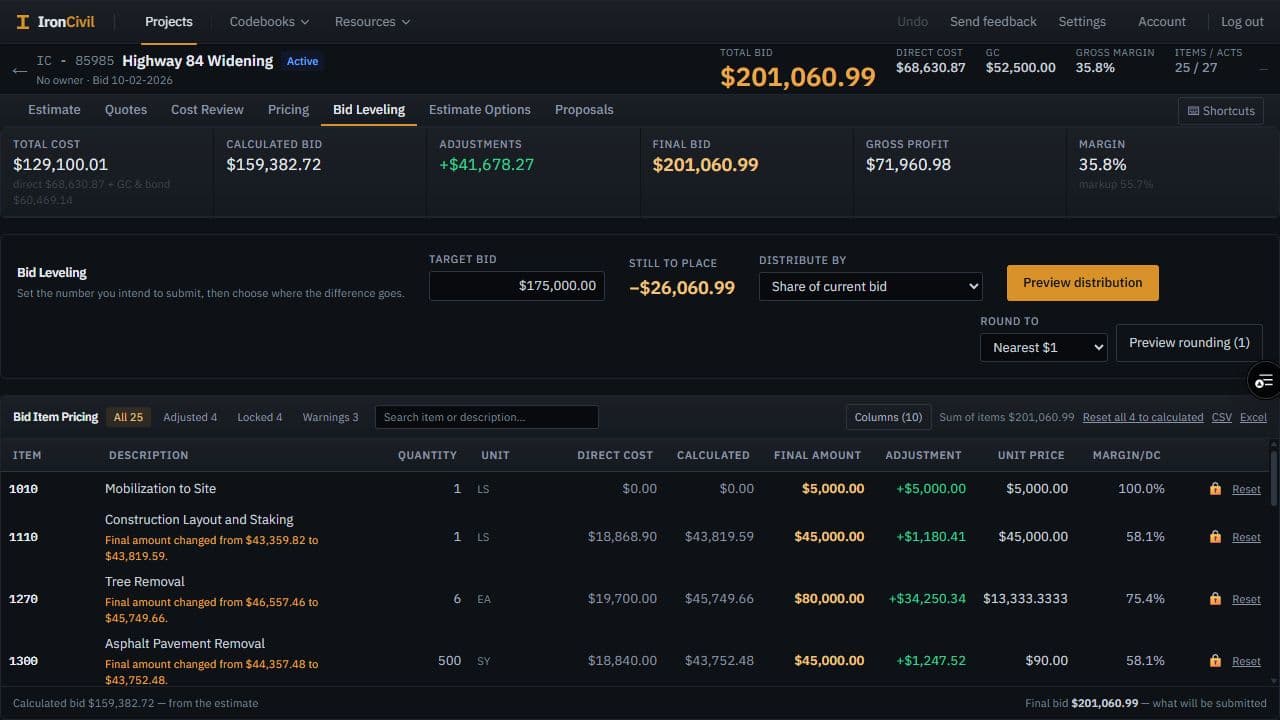Click the bid item table scrollbar

pos(1273,478)
